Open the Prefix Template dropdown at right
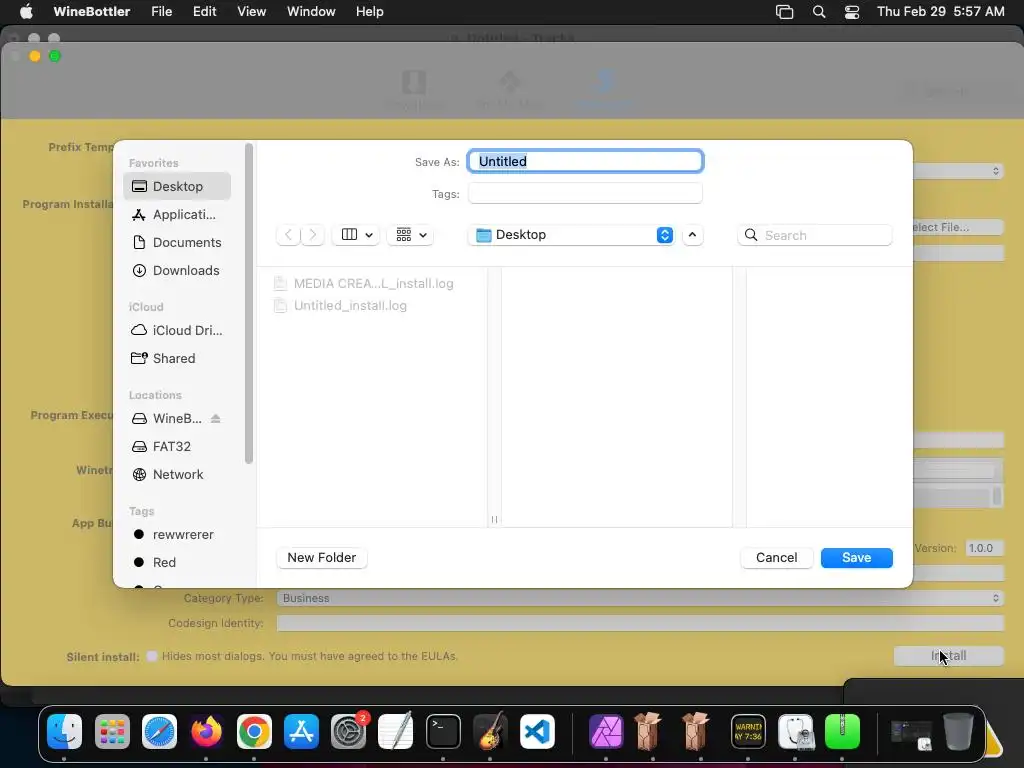This screenshot has width=1024, height=768. pos(958,171)
